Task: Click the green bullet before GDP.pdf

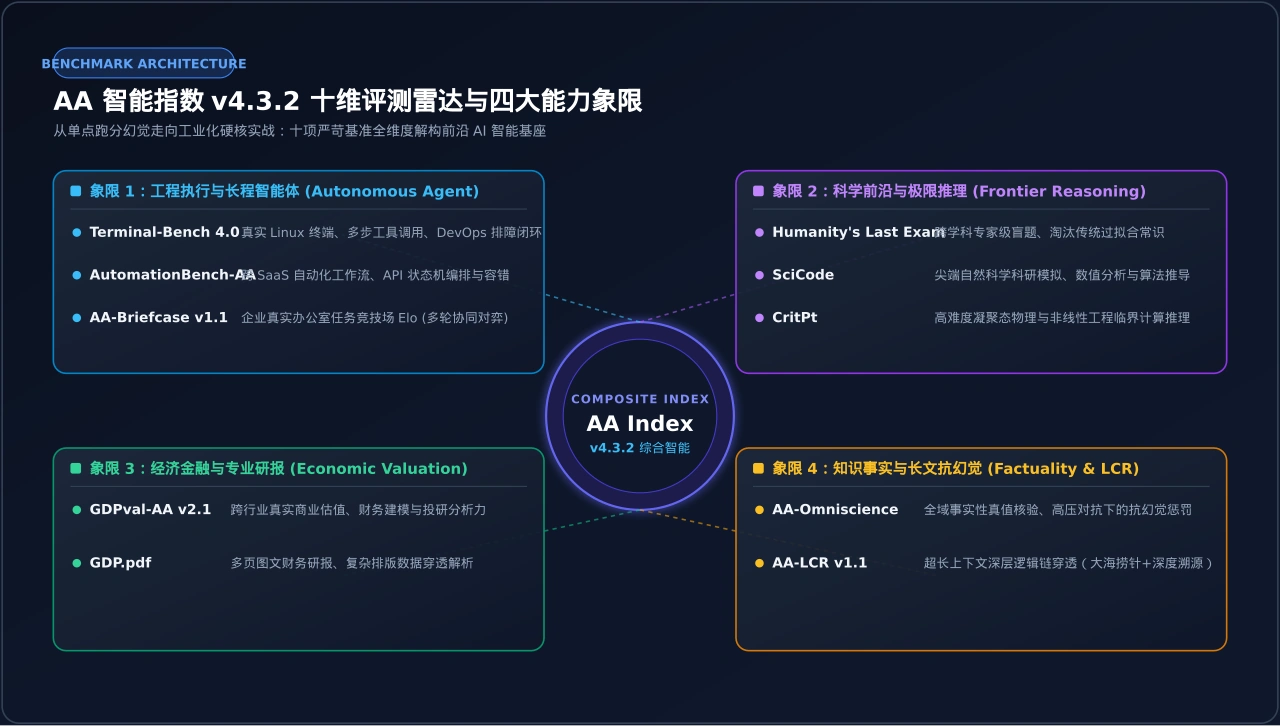Action: (77, 563)
